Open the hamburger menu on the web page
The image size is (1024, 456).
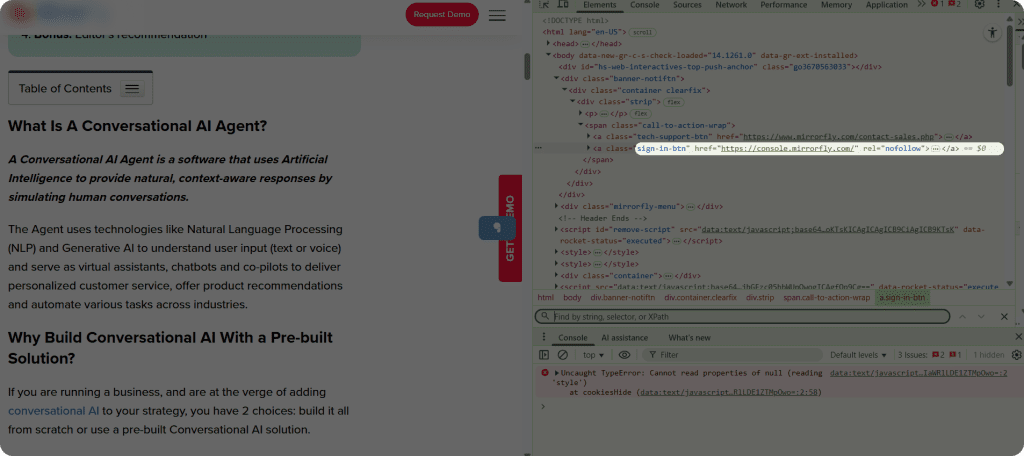(497, 15)
